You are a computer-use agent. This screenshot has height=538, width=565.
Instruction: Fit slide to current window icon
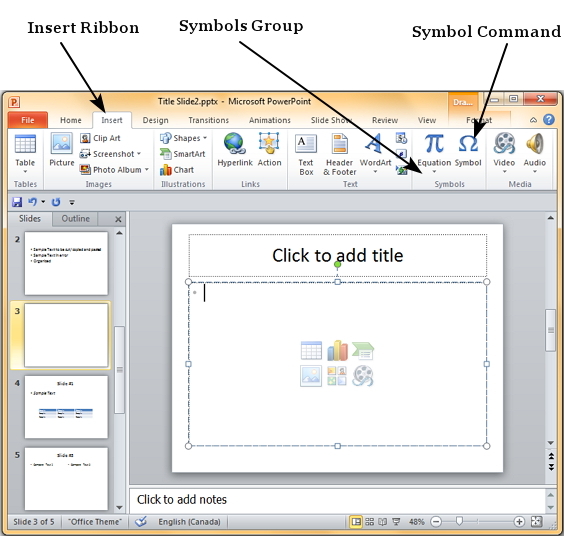pos(537,521)
